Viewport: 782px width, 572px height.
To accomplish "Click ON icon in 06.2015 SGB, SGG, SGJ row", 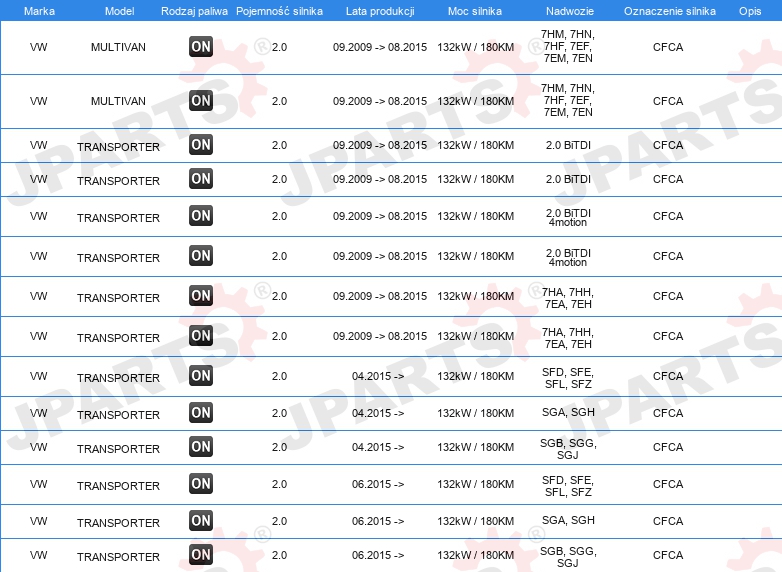I will coord(201,555).
